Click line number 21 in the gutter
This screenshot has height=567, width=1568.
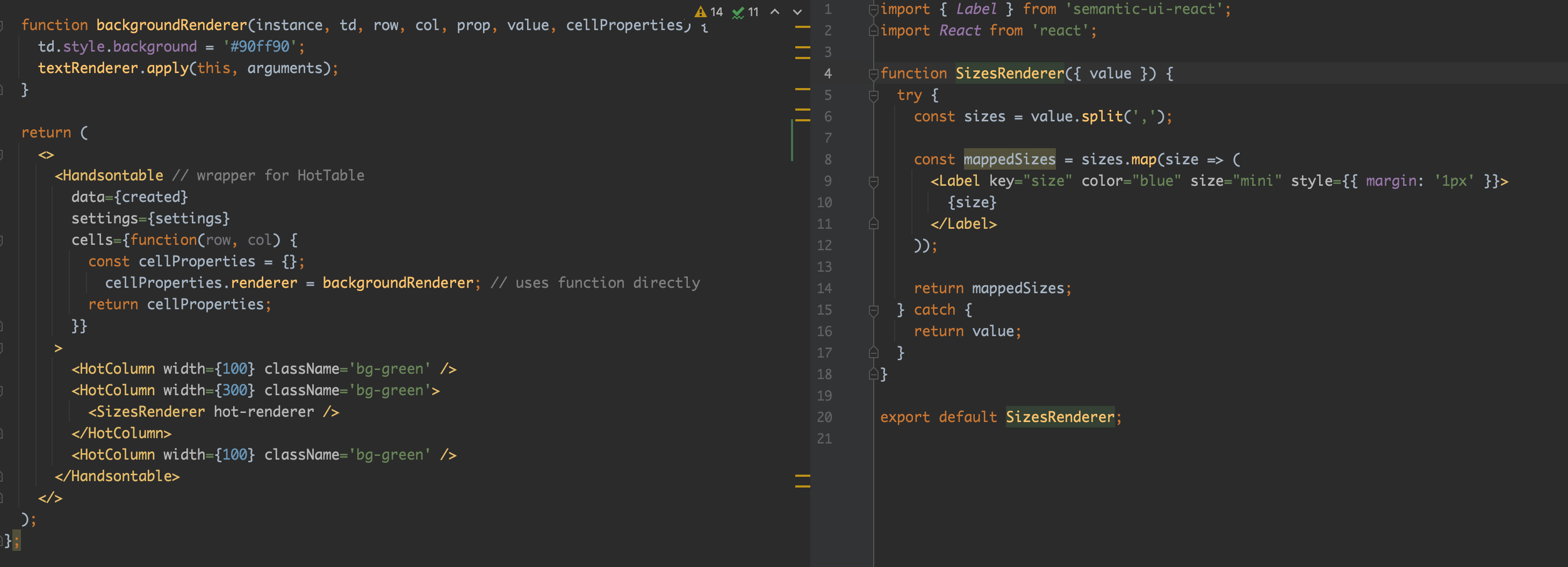tap(824, 439)
